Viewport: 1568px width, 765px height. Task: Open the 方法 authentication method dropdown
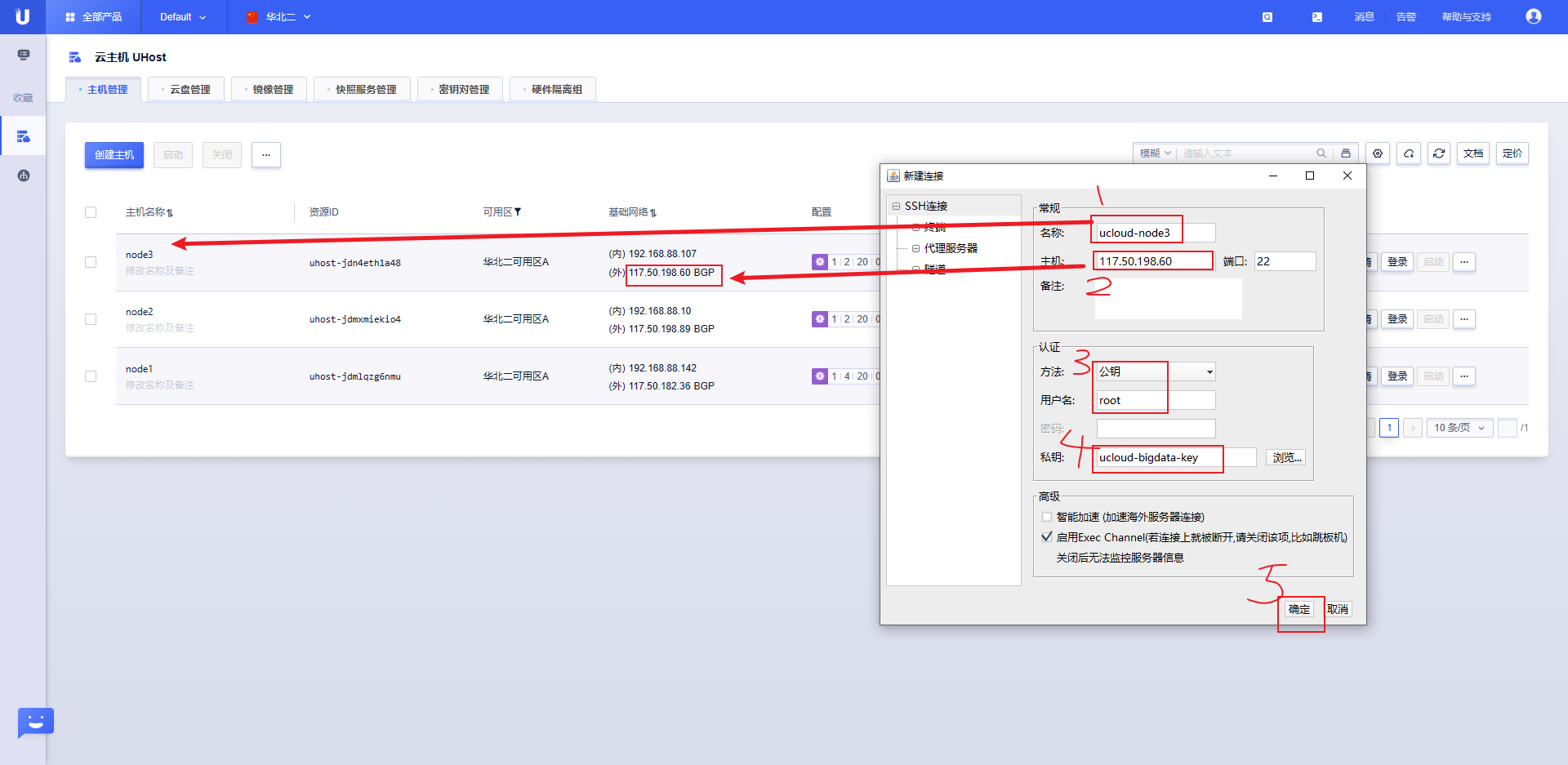tap(1156, 371)
